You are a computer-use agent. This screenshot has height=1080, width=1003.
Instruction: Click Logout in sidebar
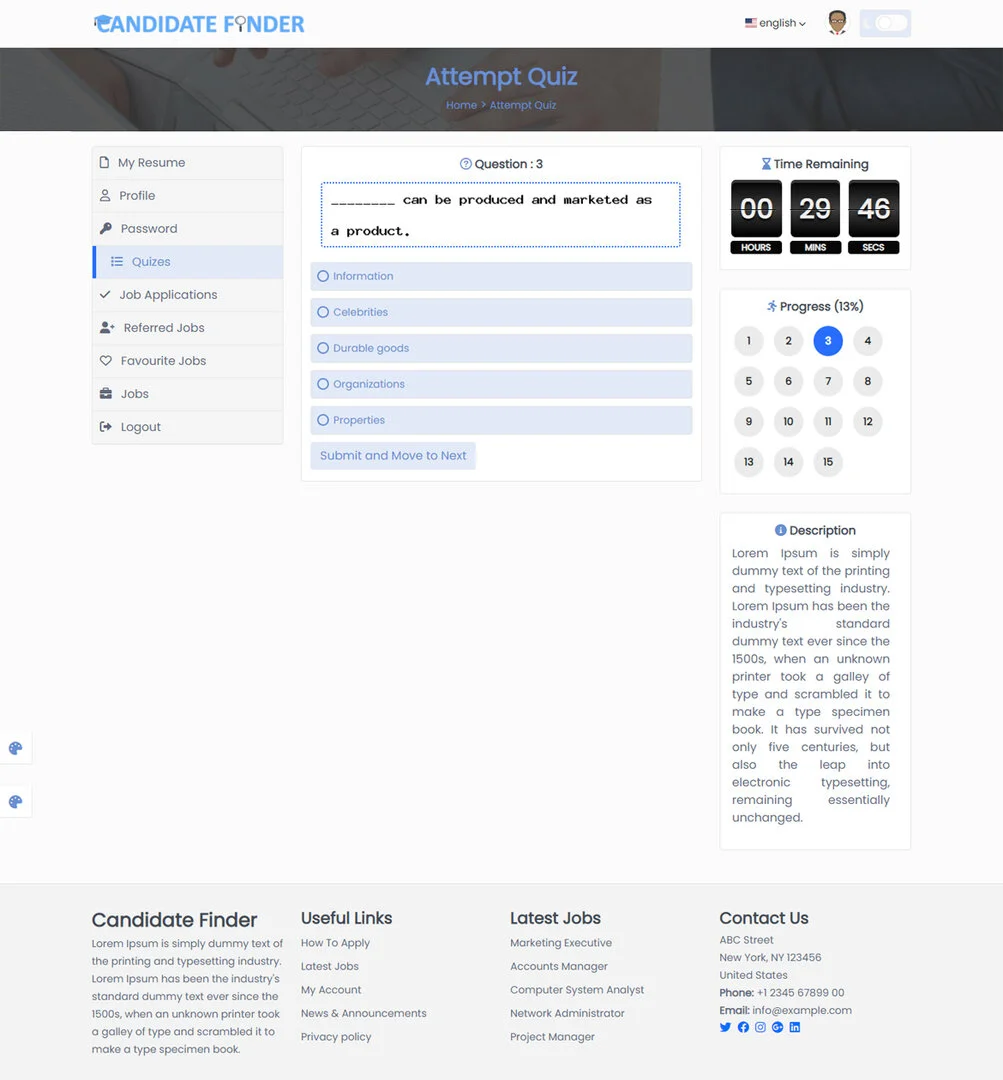[187, 427]
